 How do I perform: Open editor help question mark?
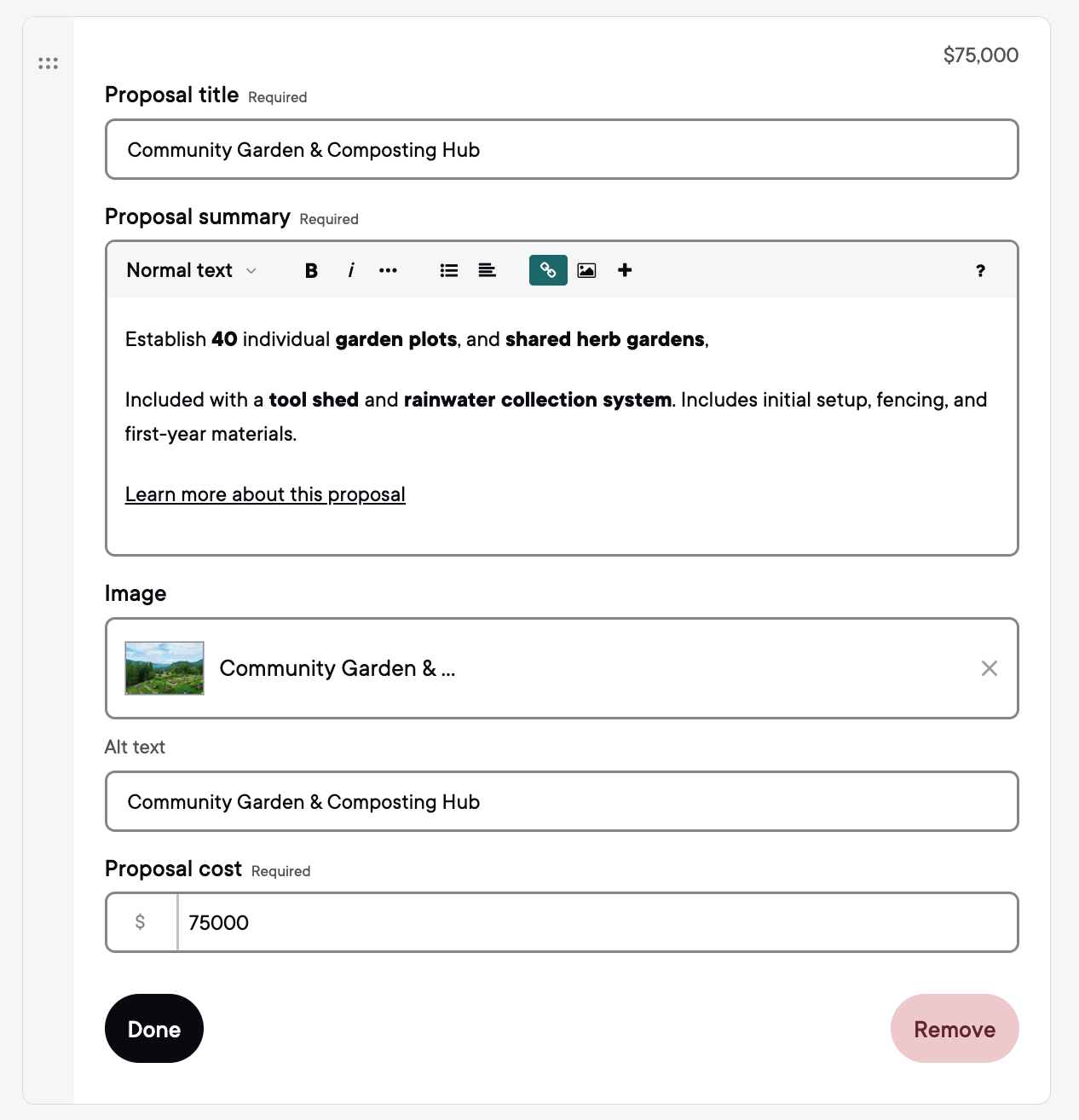(980, 270)
